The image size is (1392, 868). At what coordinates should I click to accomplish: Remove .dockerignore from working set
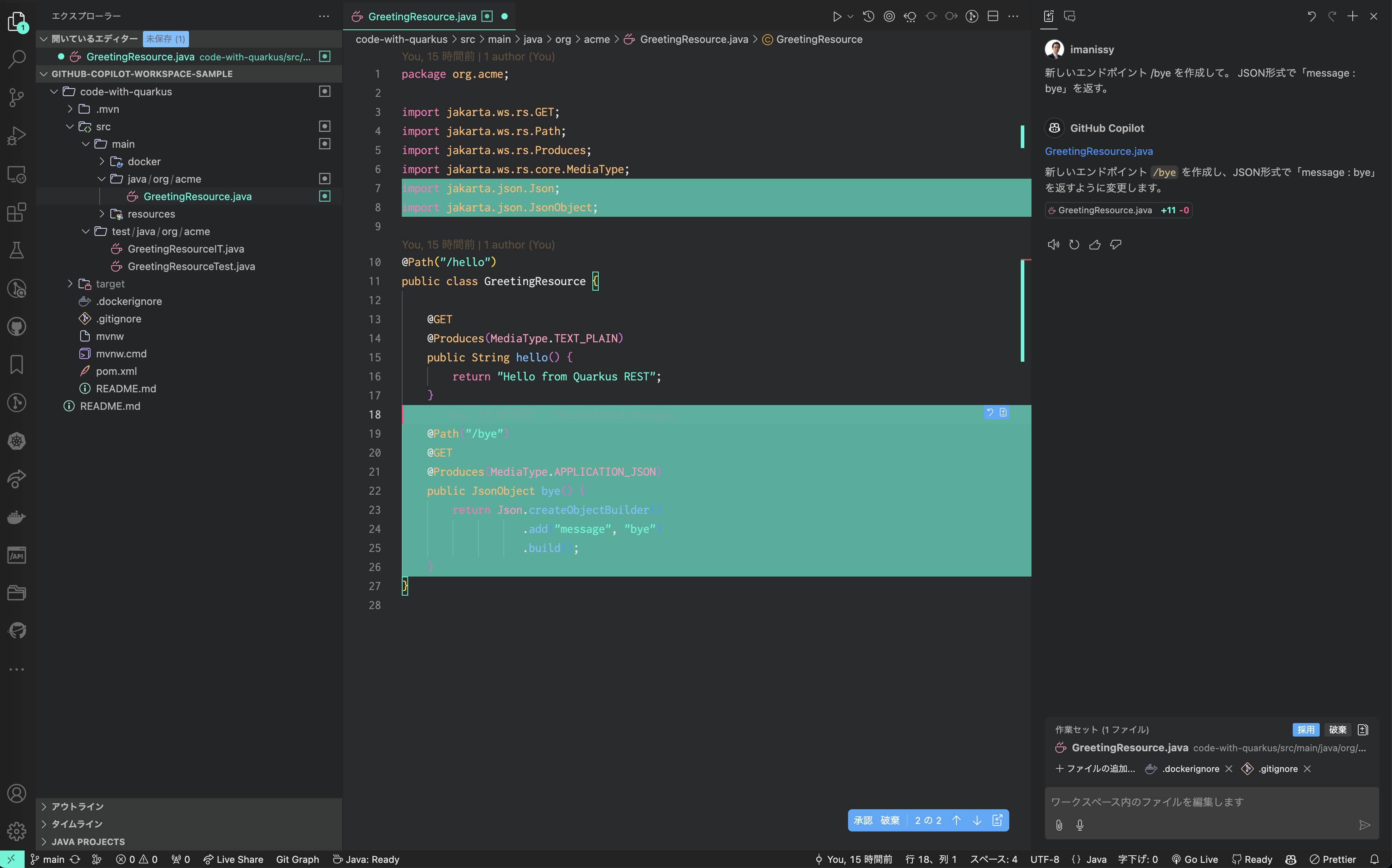tap(1229, 769)
